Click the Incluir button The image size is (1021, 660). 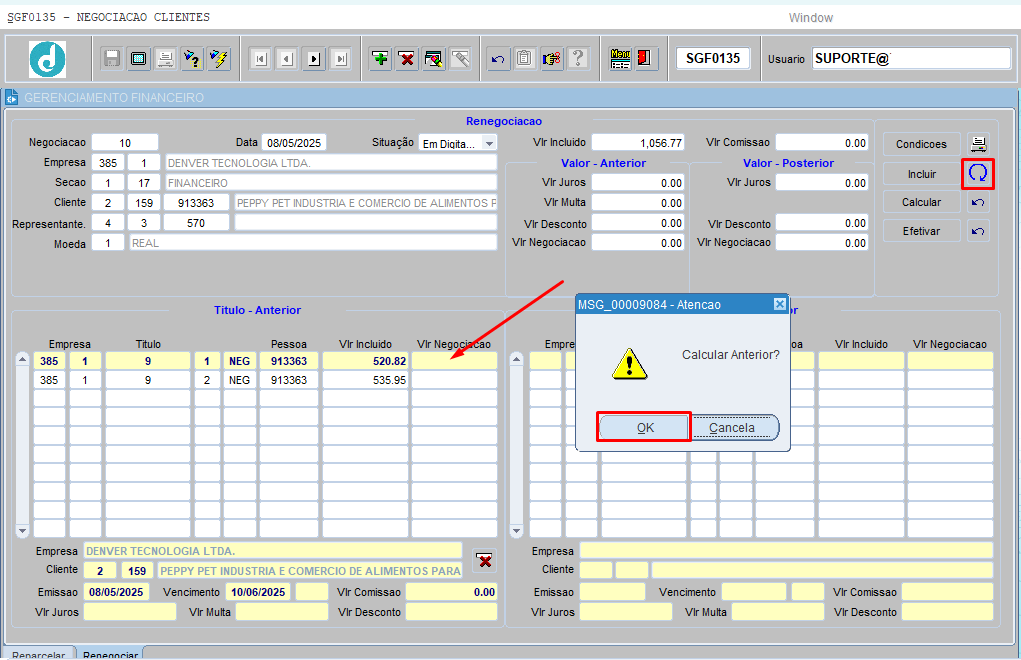(921, 174)
